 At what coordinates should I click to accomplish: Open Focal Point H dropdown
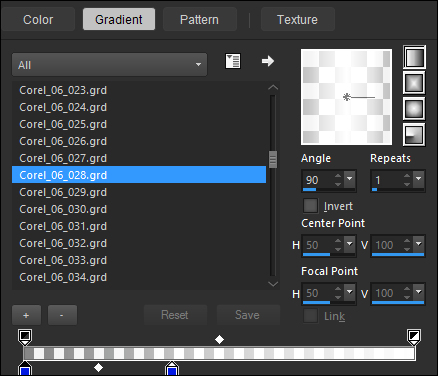point(349,292)
